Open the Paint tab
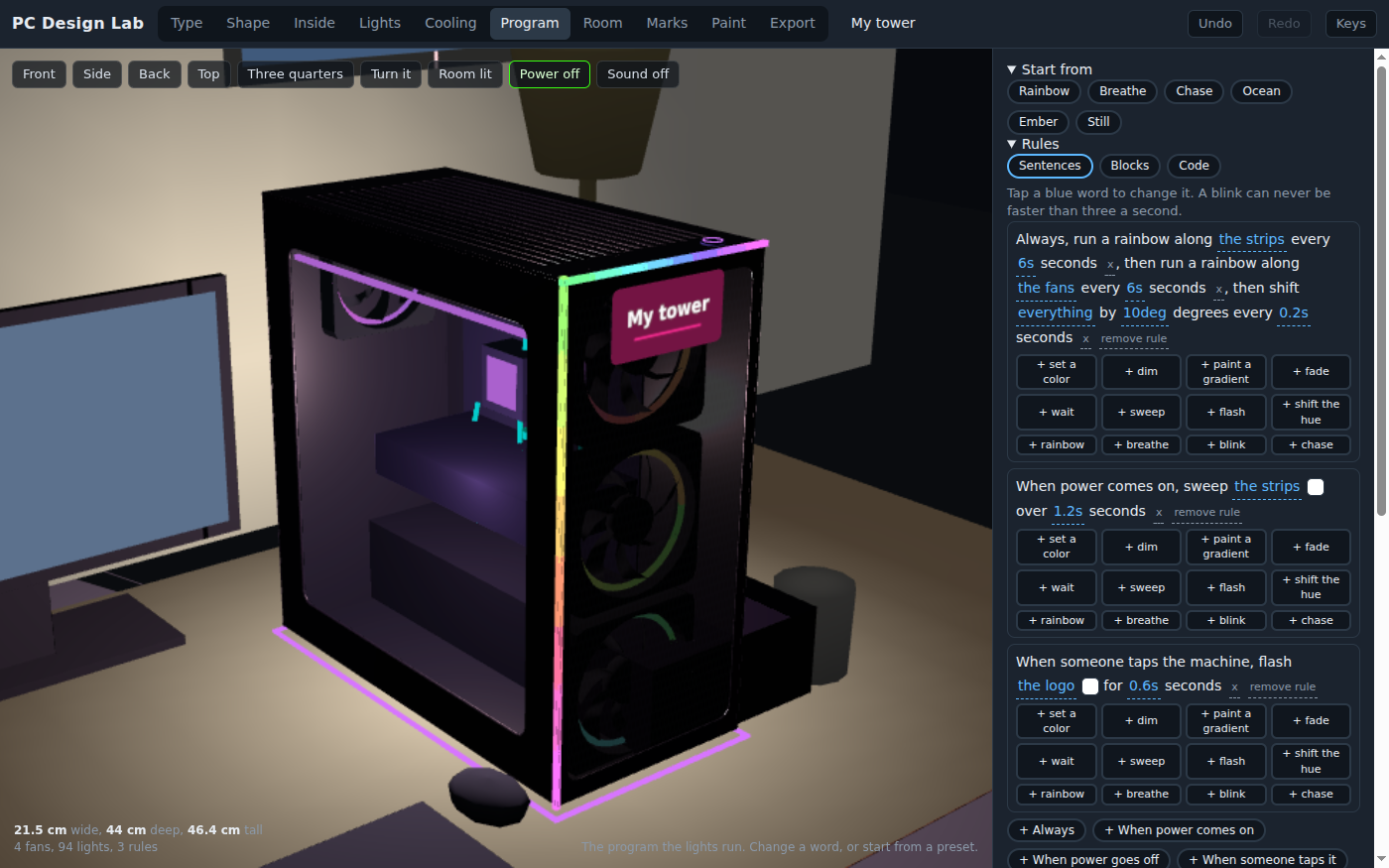1389x868 pixels. pos(728,23)
